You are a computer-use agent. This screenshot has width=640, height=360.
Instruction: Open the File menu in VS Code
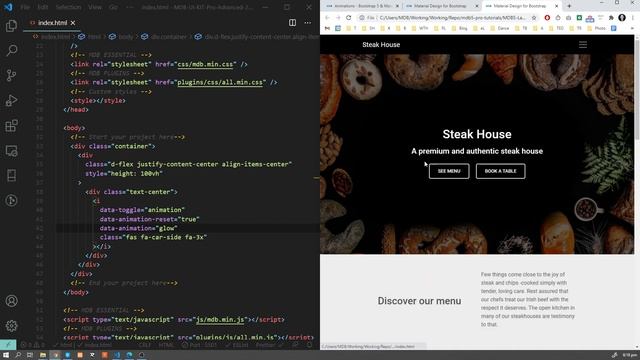tap(25, 7)
